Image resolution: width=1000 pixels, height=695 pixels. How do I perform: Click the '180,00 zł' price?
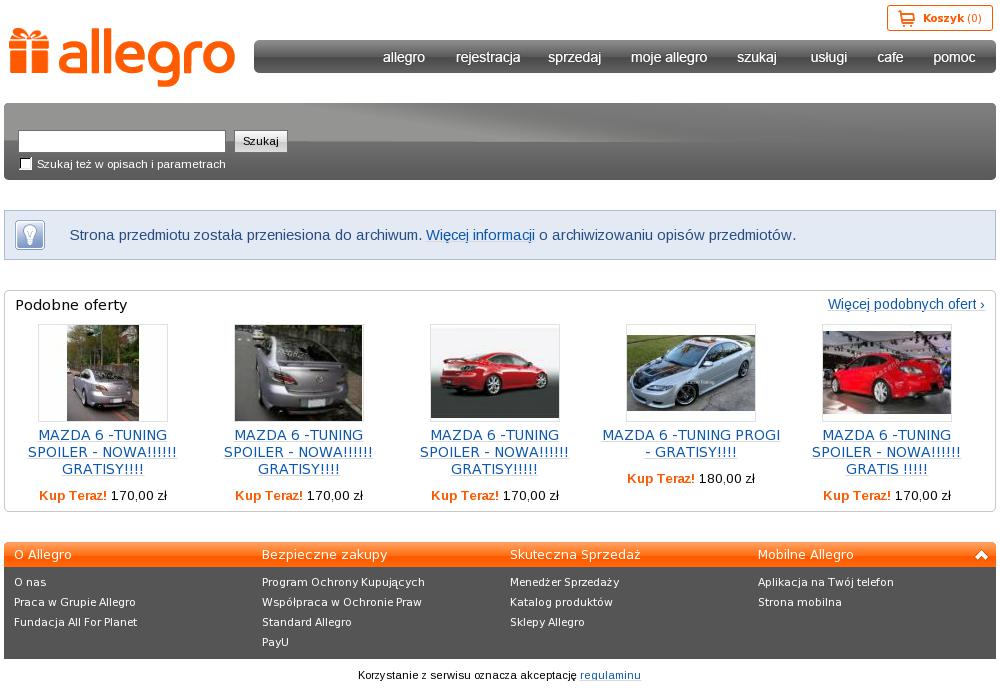(726, 479)
